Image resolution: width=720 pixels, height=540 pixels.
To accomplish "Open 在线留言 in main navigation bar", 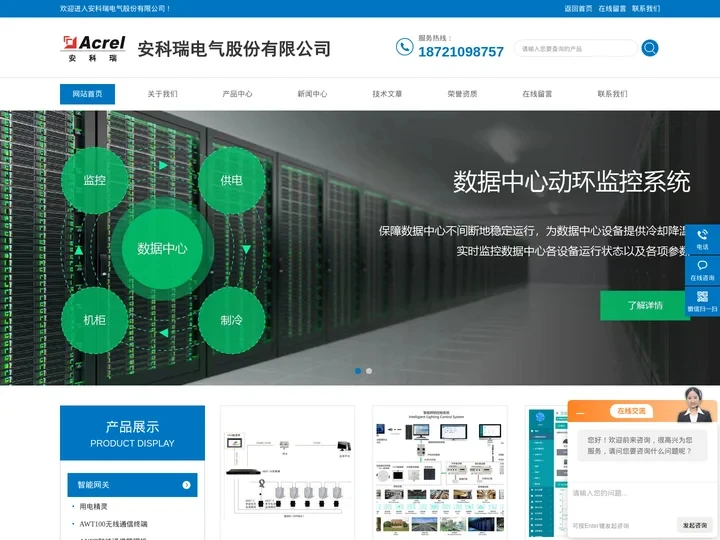I will [x=537, y=94].
